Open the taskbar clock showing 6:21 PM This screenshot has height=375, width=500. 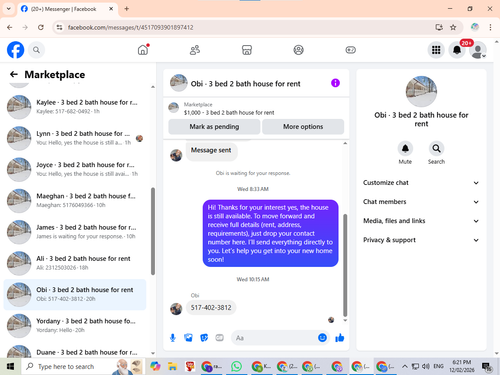[462, 366]
